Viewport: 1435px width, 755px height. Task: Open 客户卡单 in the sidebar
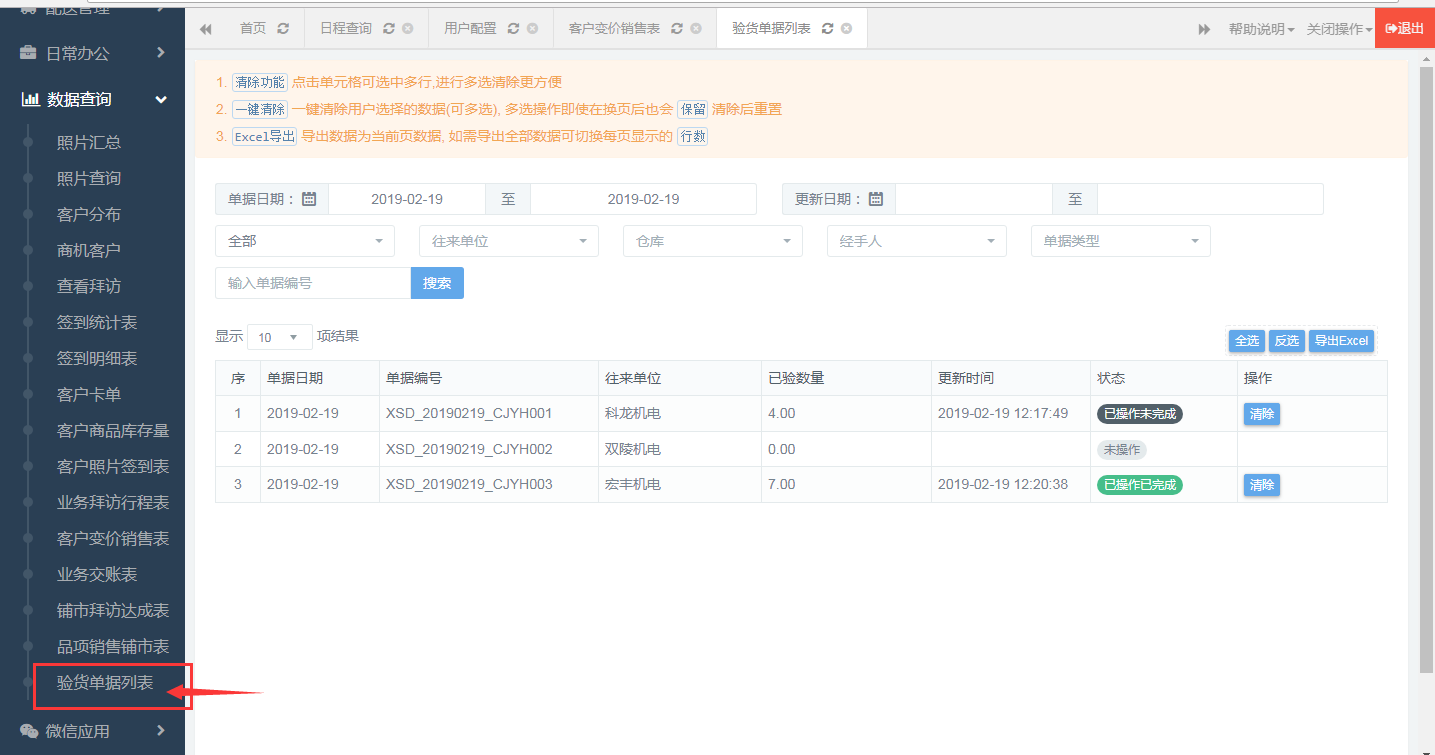[89, 394]
